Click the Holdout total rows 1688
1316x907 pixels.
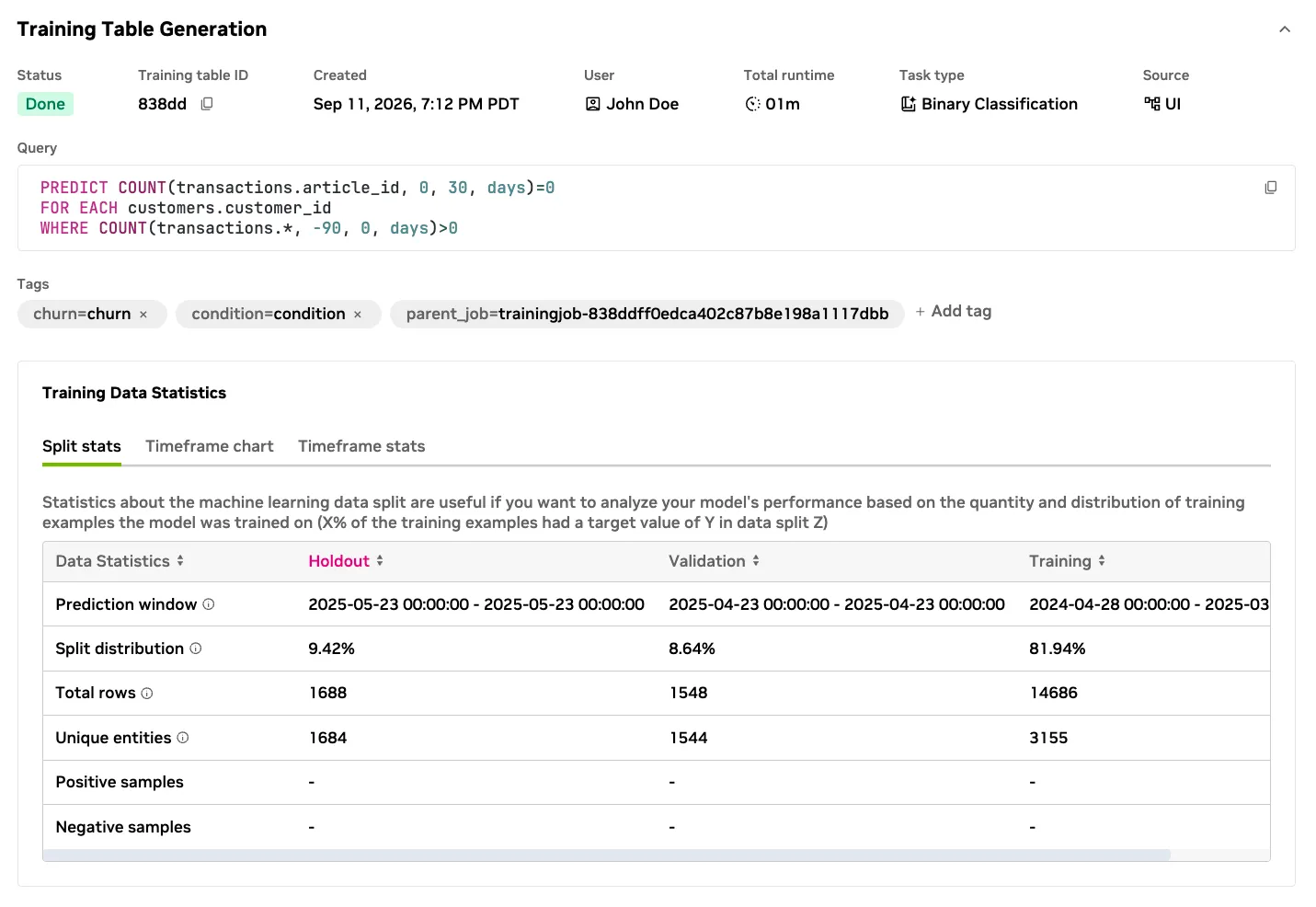[327, 693]
